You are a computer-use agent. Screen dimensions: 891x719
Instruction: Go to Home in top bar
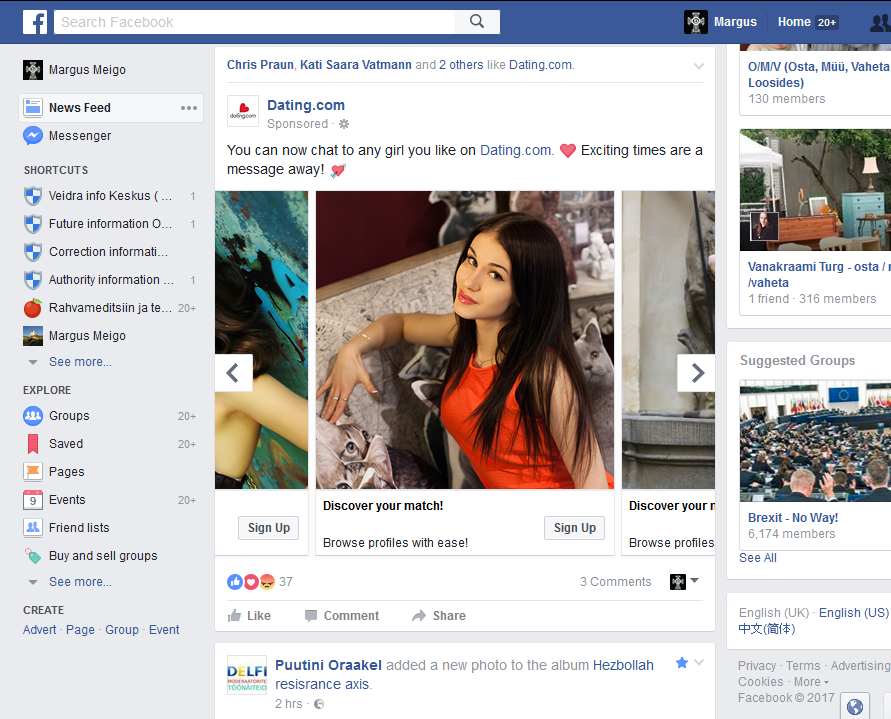tap(794, 22)
